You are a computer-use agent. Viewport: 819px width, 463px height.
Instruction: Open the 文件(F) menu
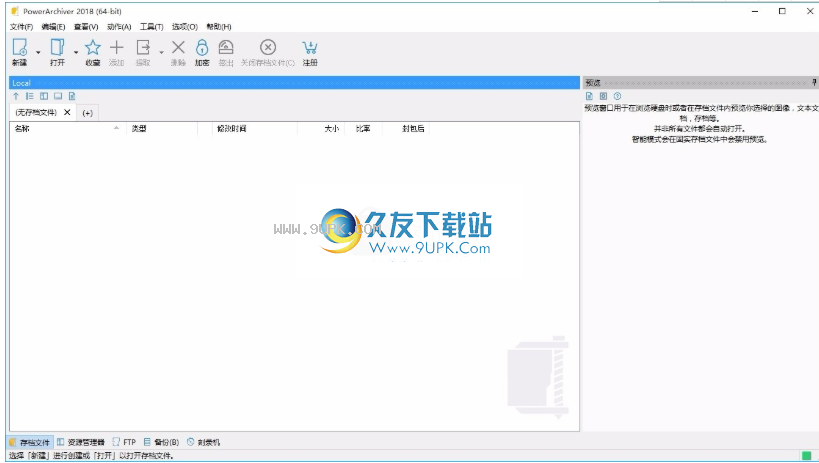tap(21, 27)
